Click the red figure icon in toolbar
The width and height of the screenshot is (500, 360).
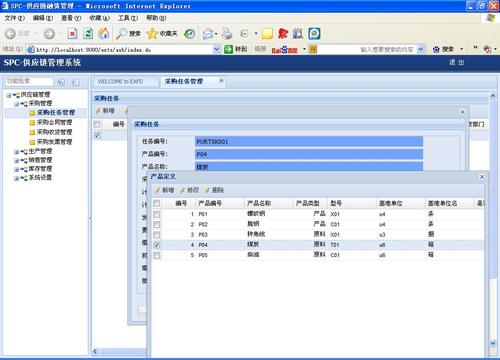pyautogui.click(x=283, y=33)
